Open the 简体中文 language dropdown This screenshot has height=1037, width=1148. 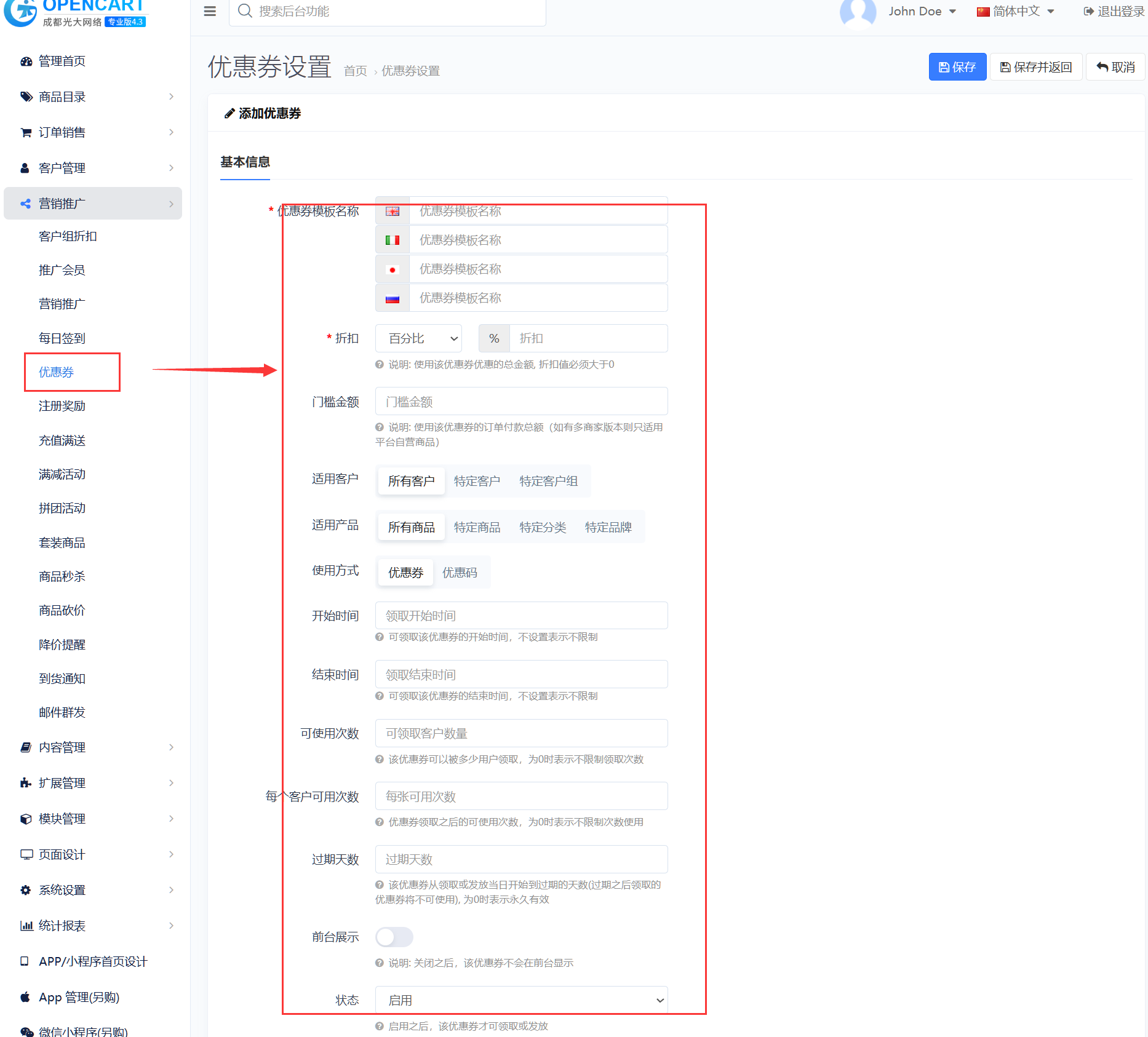[x=1016, y=12]
